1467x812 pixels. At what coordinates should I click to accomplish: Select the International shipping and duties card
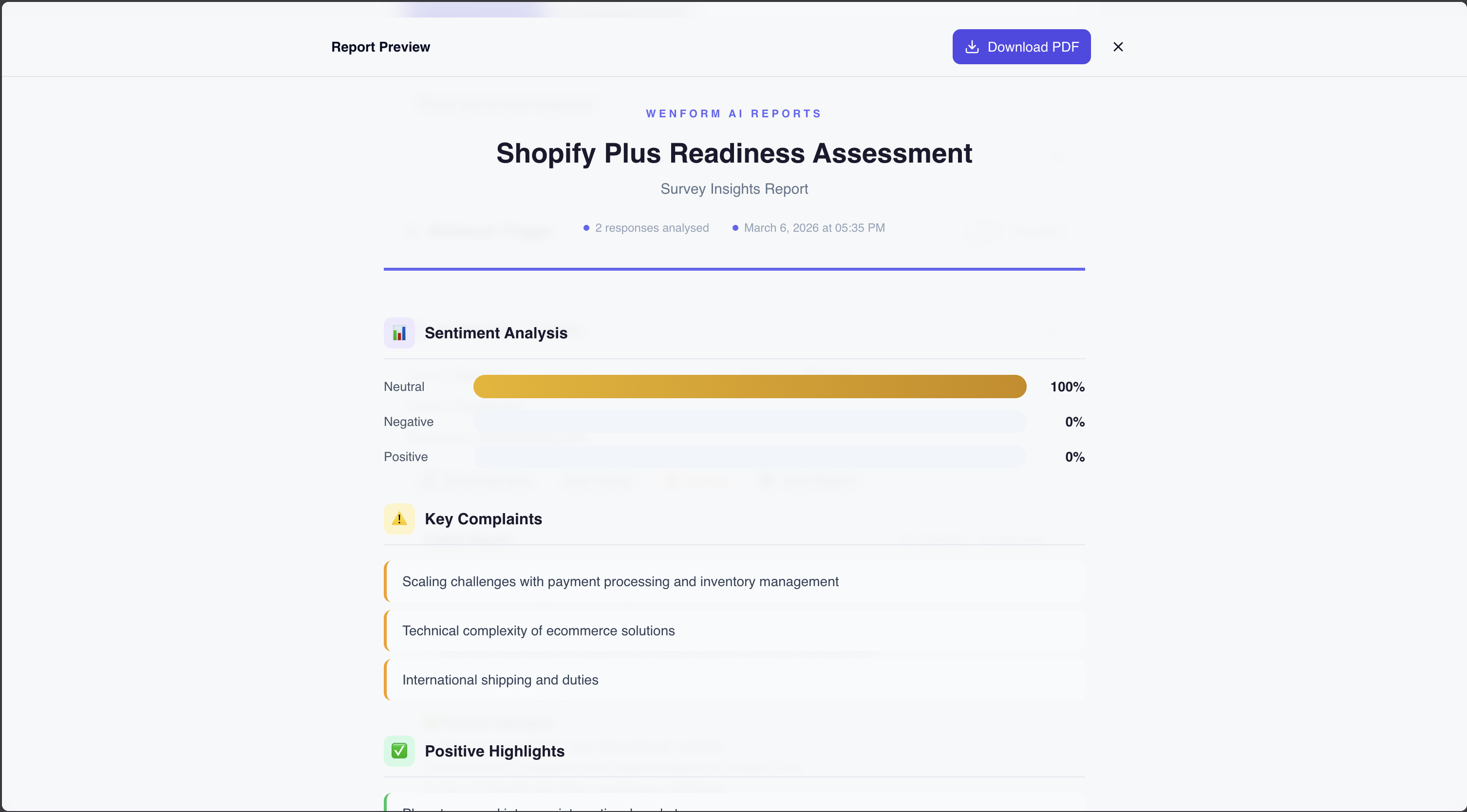pyautogui.click(x=734, y=680)
